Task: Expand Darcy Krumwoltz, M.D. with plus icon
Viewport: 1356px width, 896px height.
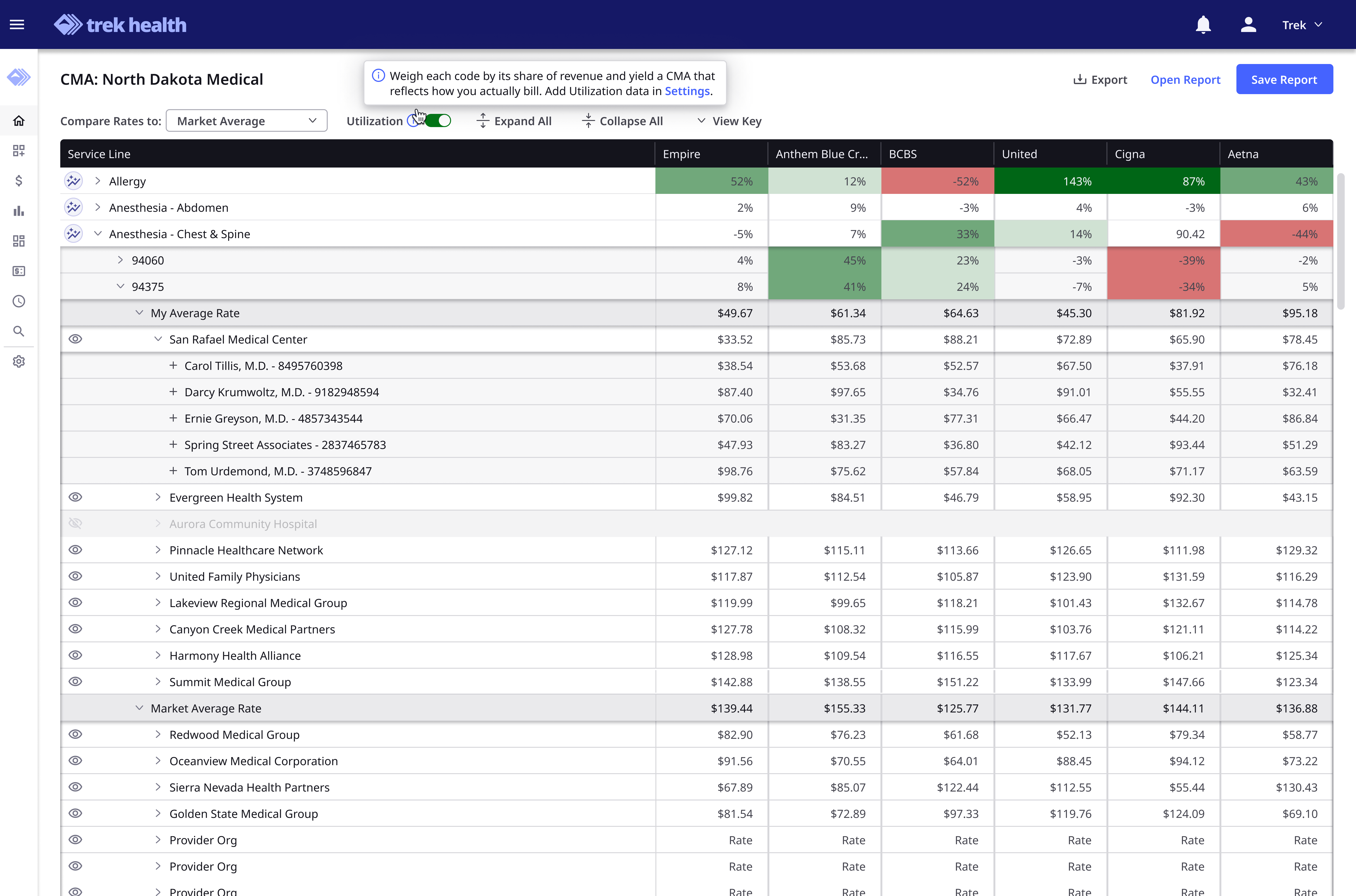Action: pos(173,392)
